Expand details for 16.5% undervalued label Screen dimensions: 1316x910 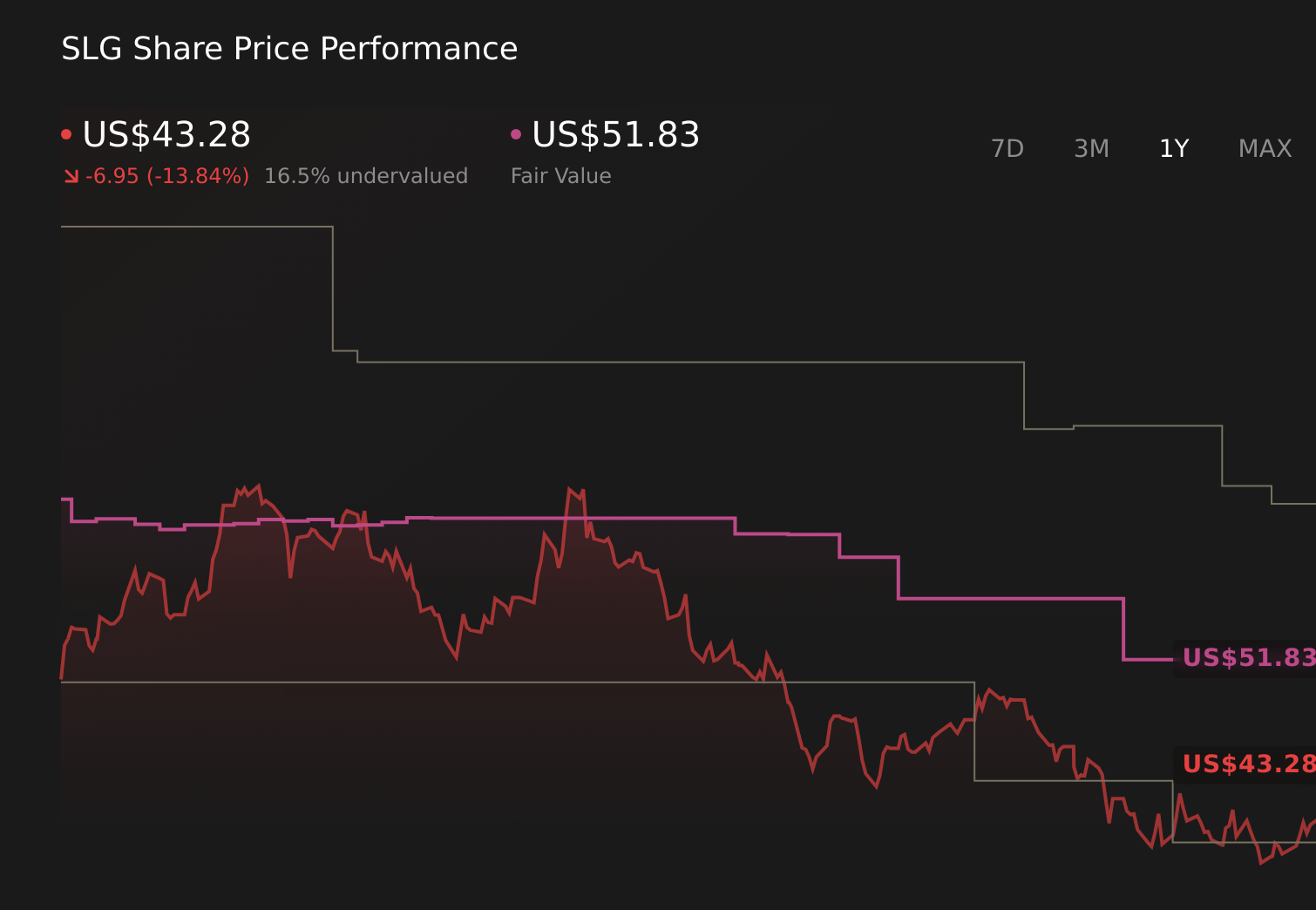click(x=367, y=175)
